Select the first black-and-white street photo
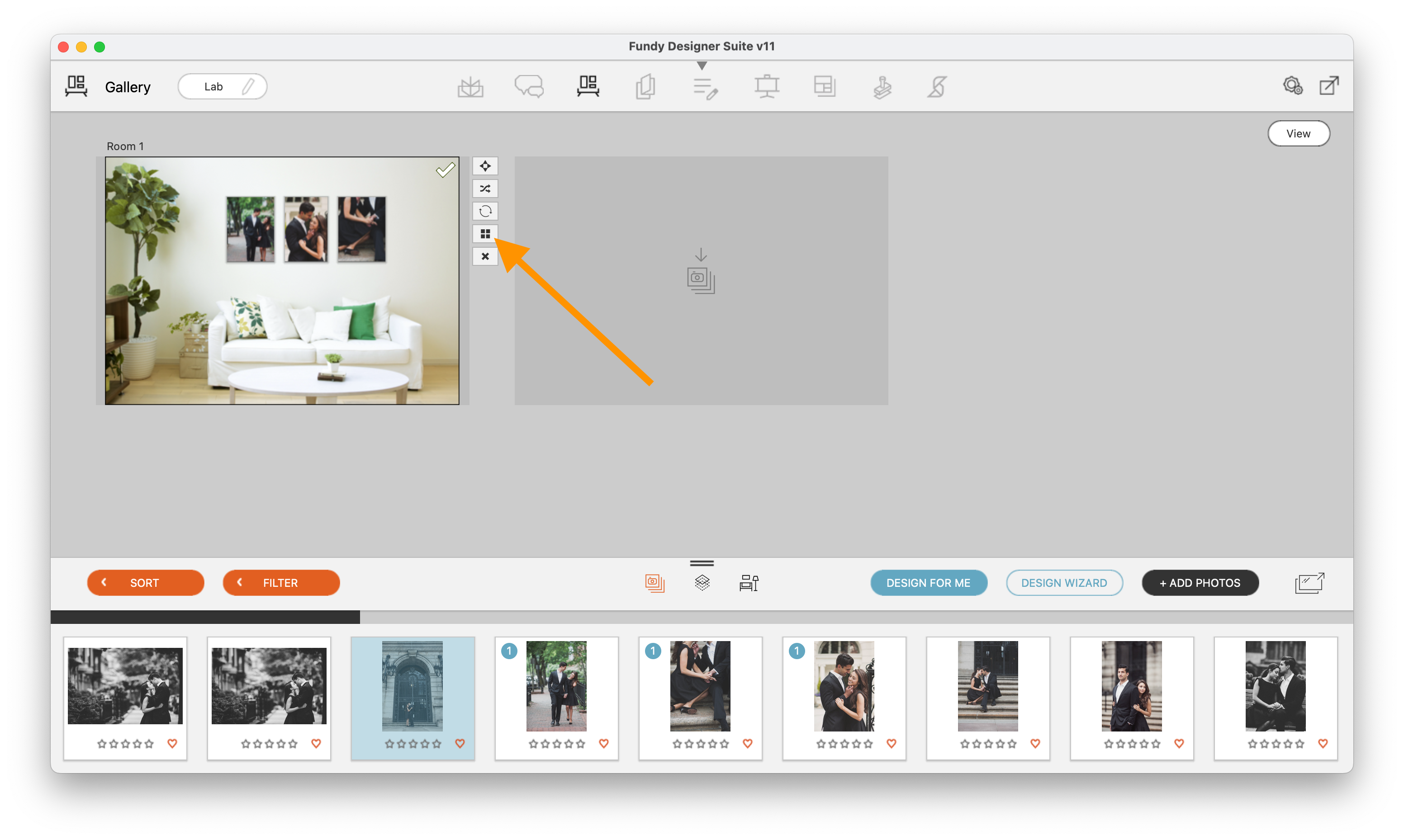The image size is (1404, 840). pyautogui.click(x=125, y=686)
